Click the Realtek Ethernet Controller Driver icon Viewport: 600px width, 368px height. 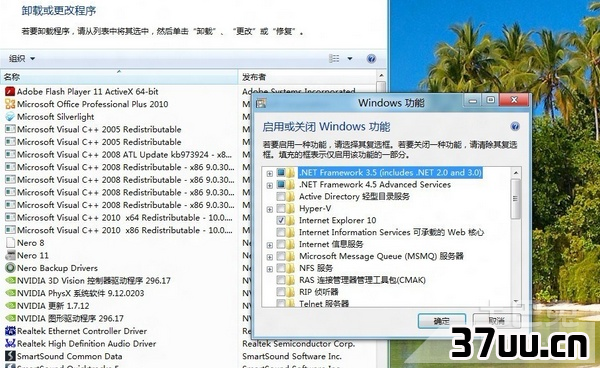[x=10, y=331]
